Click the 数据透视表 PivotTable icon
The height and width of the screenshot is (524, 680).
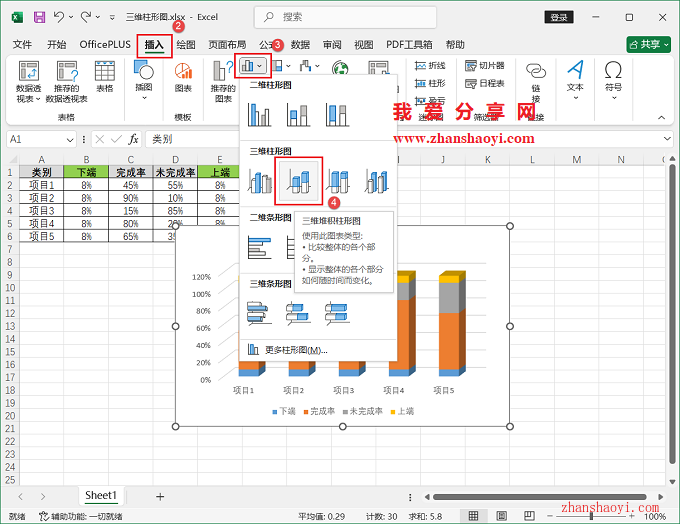28,80
